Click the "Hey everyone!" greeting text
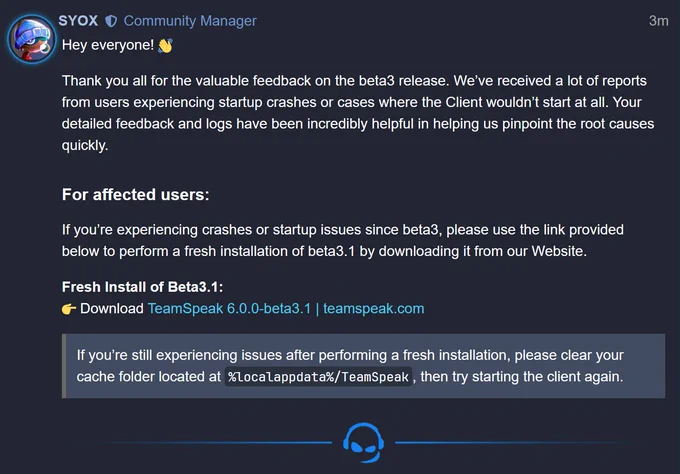Screen dimensions: 680x474 (x=108, y=45)
